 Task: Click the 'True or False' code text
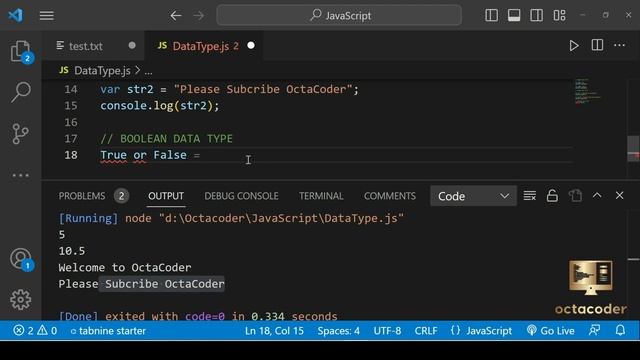coord(143,155)
